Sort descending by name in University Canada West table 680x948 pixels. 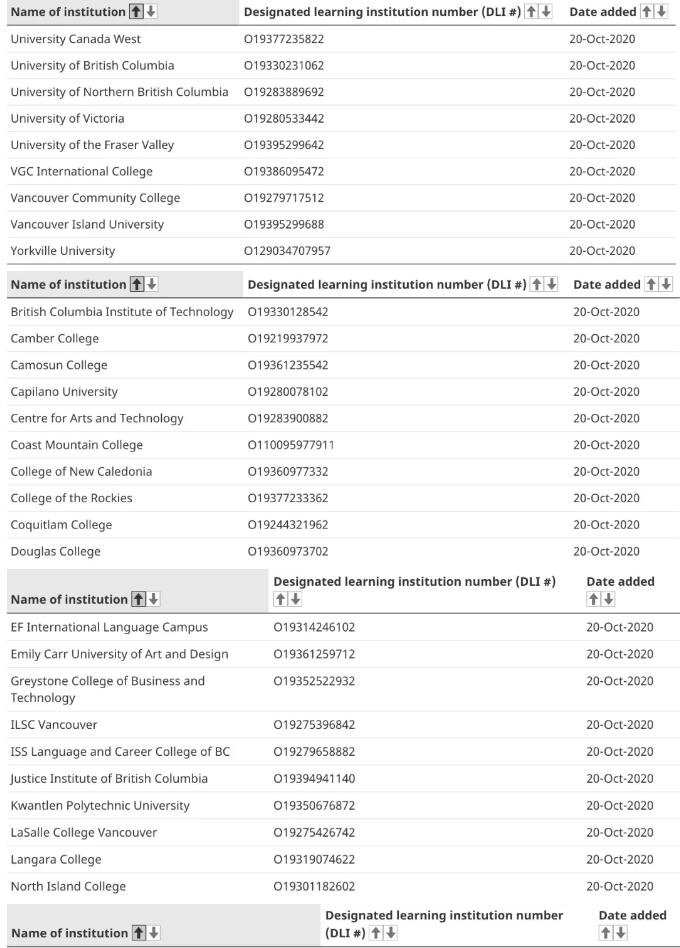[151, 12]
